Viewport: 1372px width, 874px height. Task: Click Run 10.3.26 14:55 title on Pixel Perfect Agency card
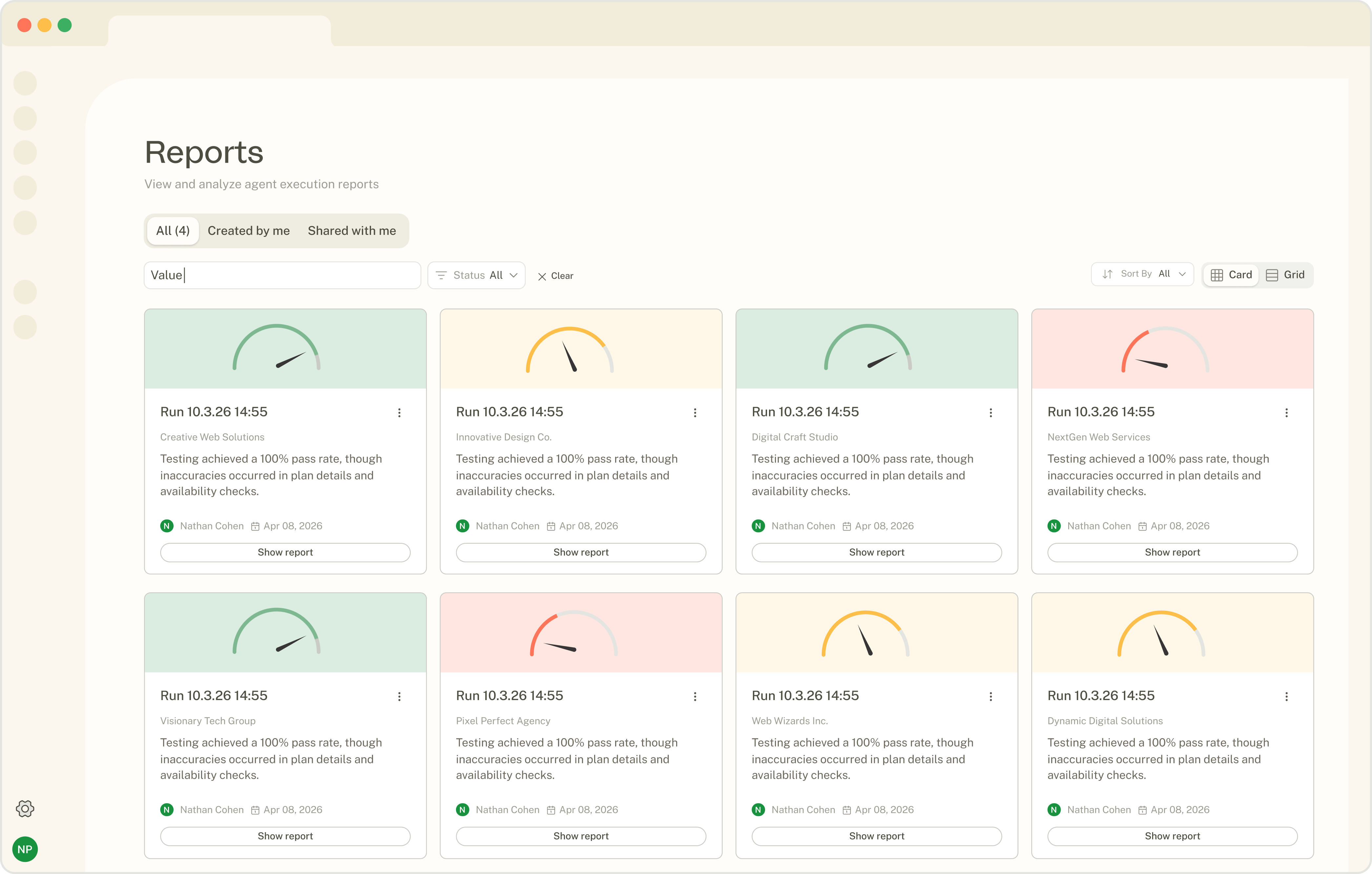(509, 696)
